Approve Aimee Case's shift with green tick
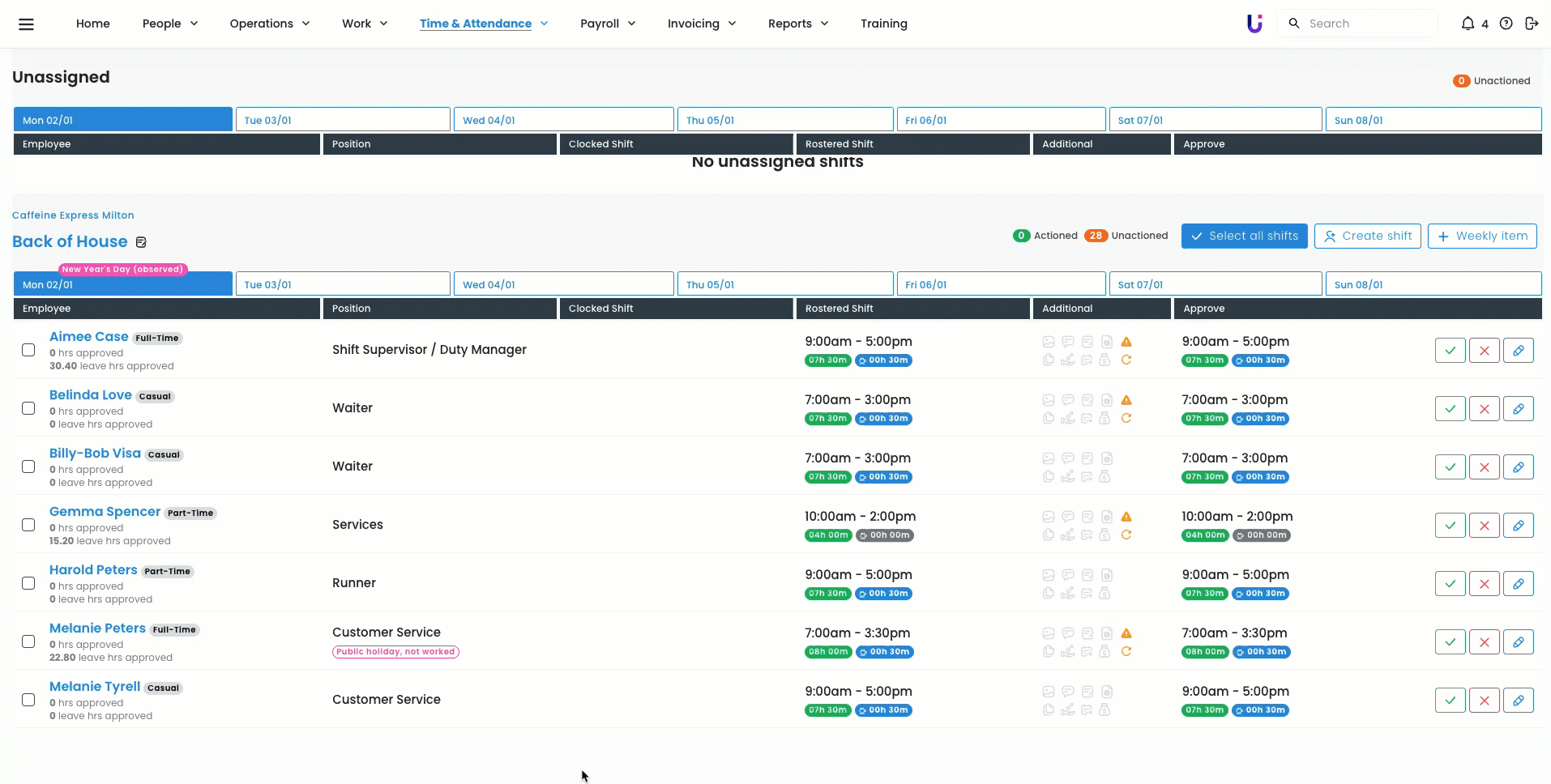 click(x=1450, y=351)
